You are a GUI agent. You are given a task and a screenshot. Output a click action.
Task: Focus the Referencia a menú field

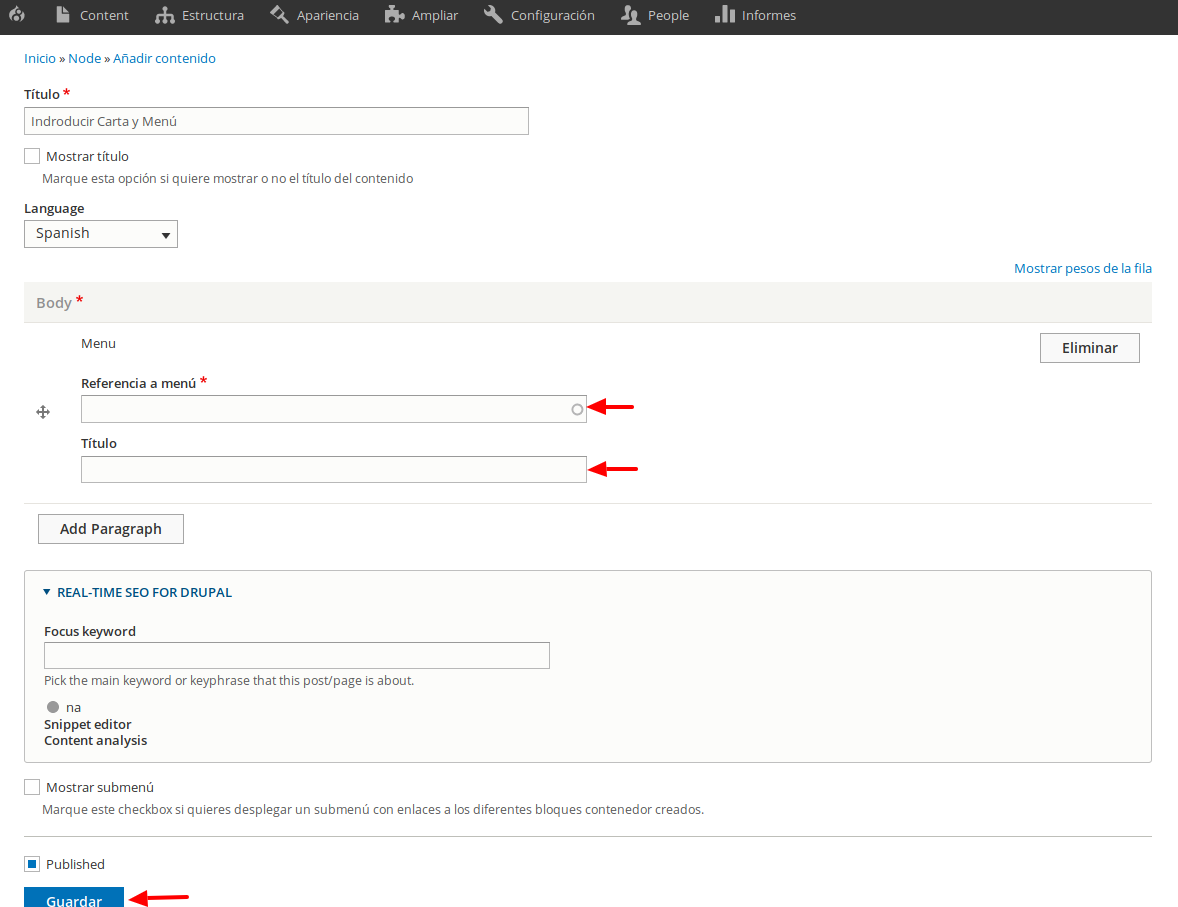pos(334,409)
